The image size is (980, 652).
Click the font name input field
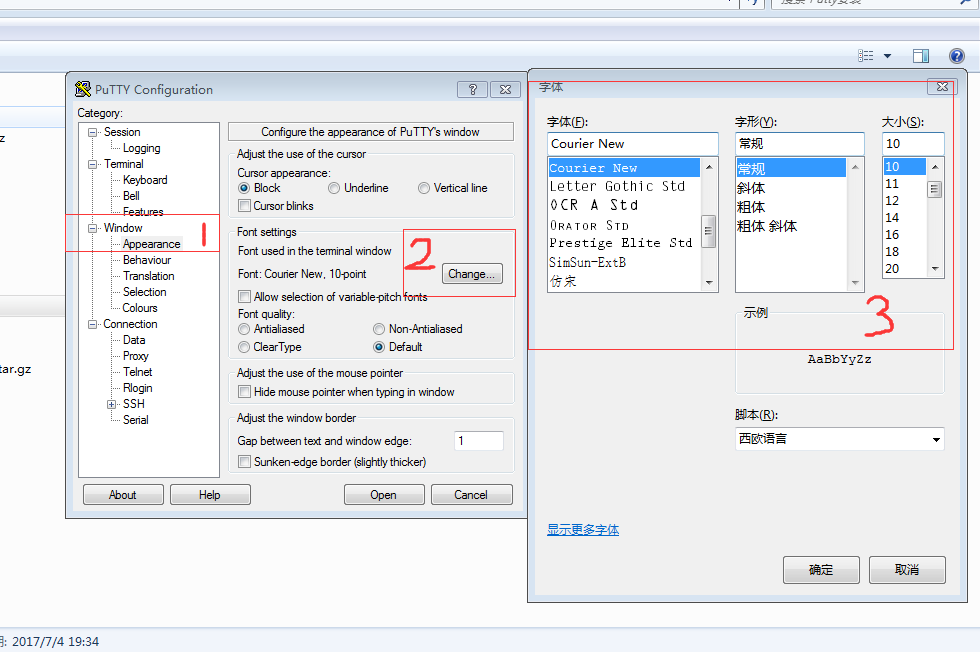coord(632,144)
